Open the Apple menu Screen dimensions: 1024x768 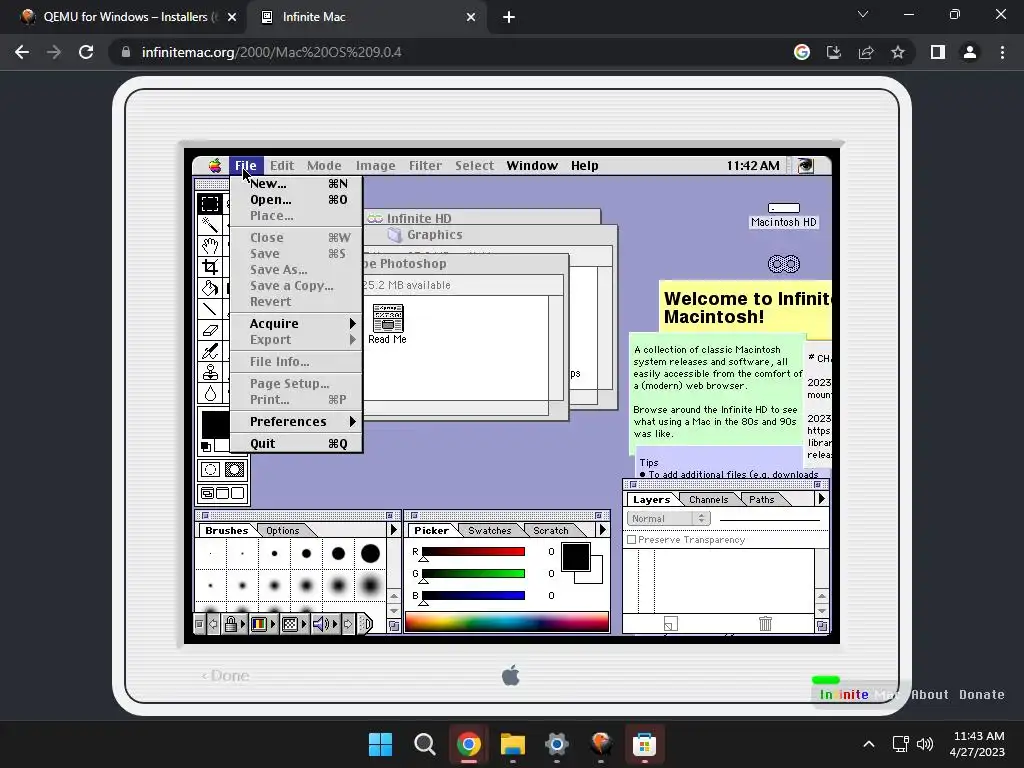click(x=215, y=166)
